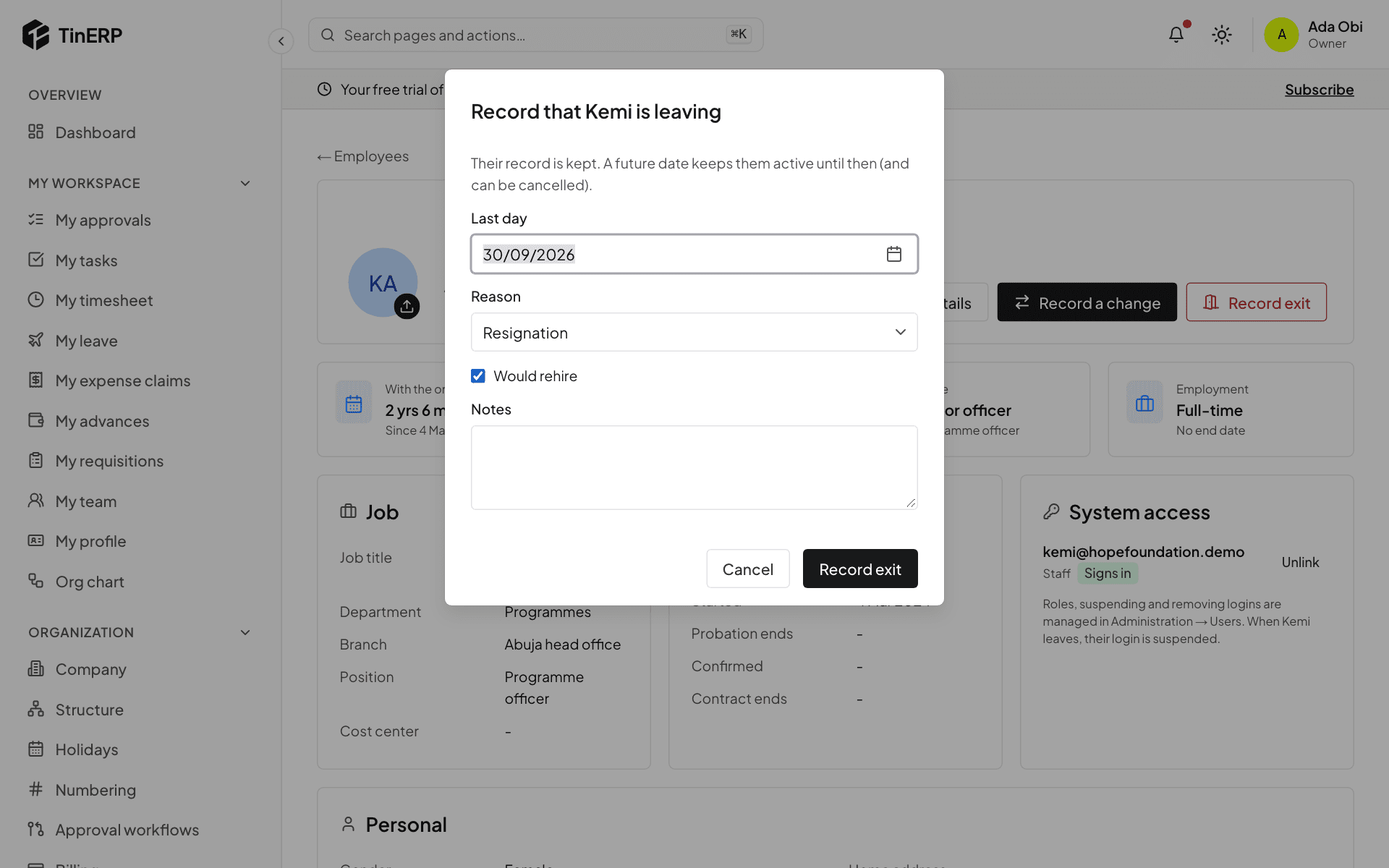Viewport: 1389px width, 868px height.
Task: Click the Approval workflows icon
Action: (35, 829)
